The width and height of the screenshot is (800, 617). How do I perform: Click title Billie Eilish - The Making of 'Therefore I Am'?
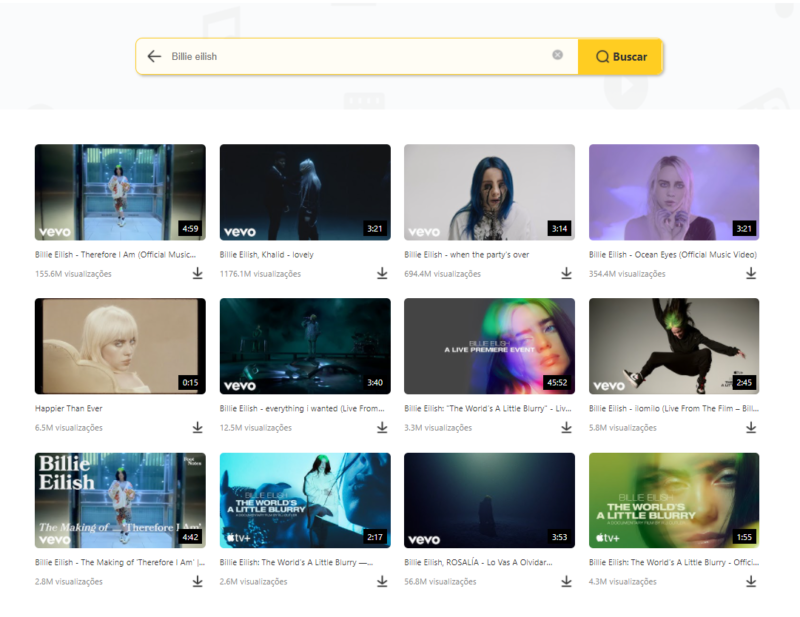(120, 562)
